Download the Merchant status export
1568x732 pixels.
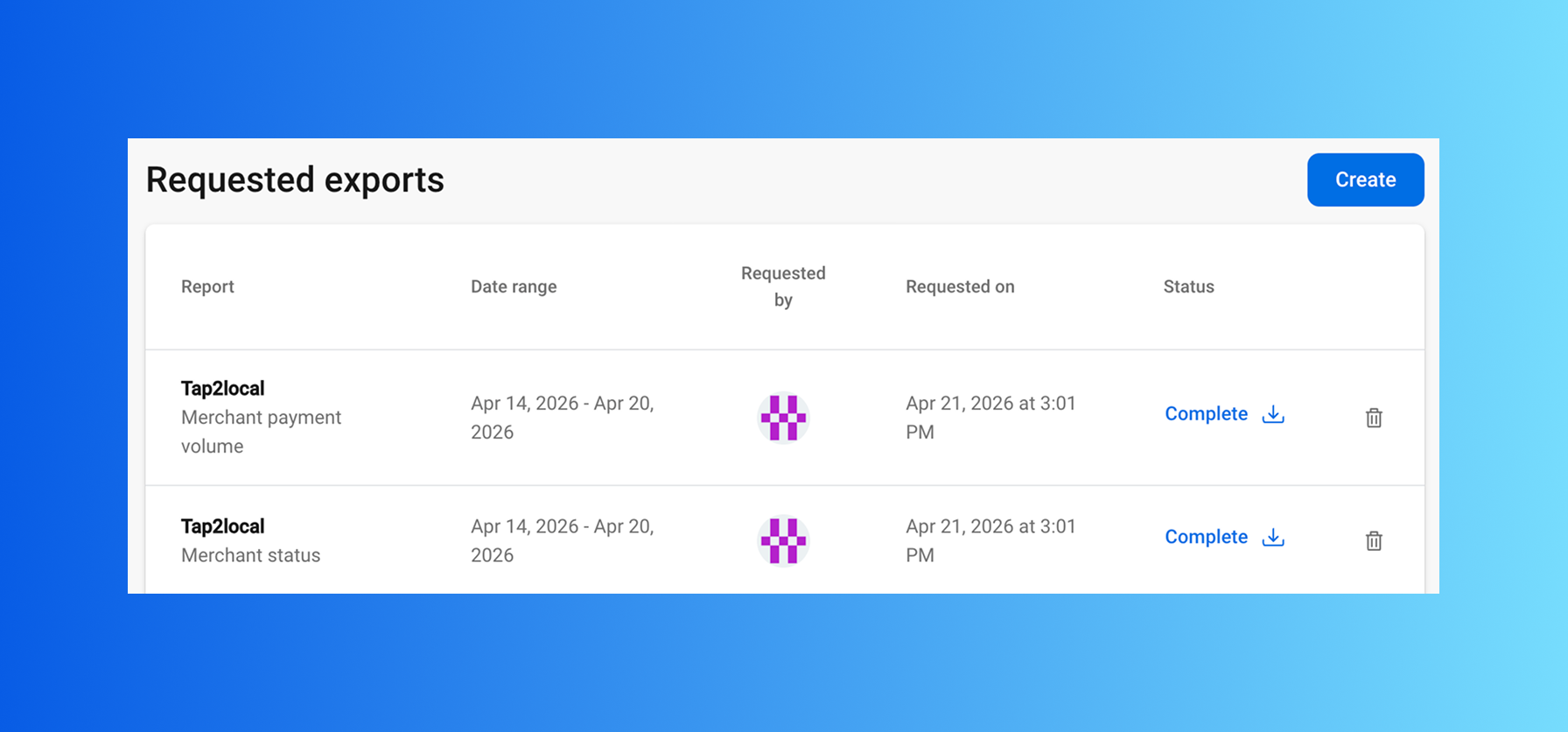(x=1273, y=538)
